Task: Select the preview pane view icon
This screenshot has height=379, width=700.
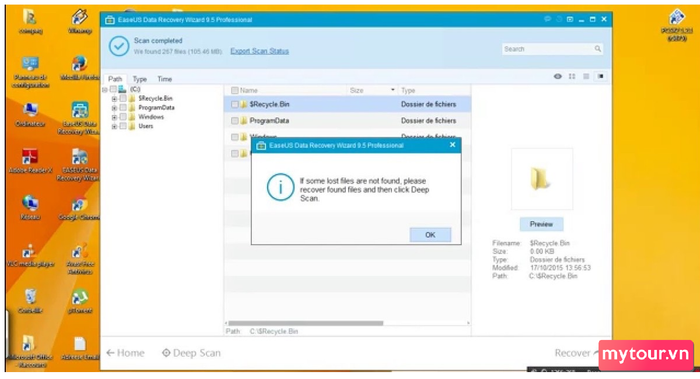Action: coord(601,76)
